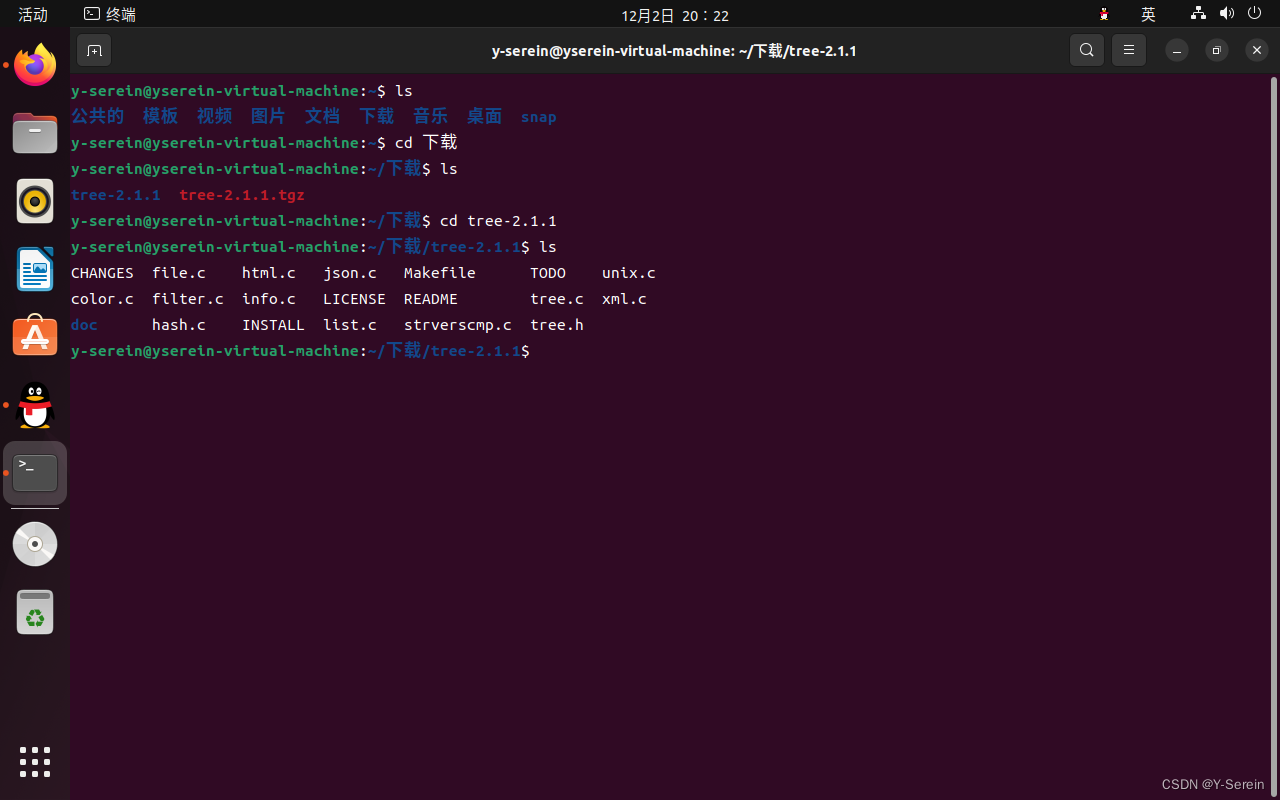The height and width of the screenshot is (800, 1280).
Task: Open terminal search via the magnifier icon
Action: point(1086,50)
